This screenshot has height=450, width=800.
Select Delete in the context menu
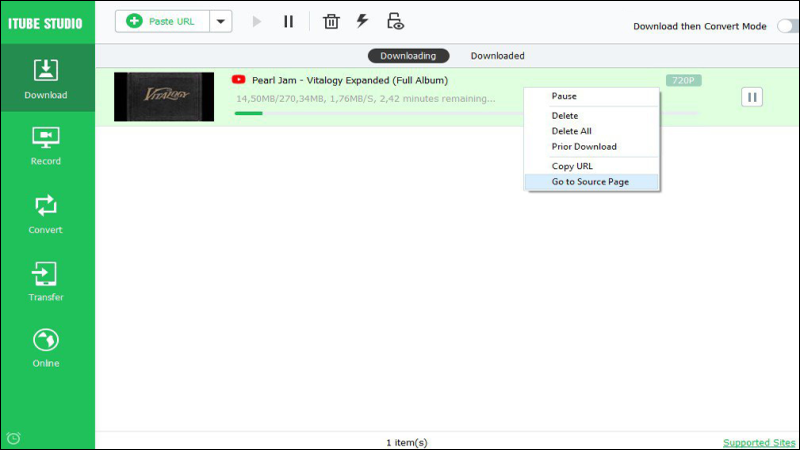click(592, 116)
